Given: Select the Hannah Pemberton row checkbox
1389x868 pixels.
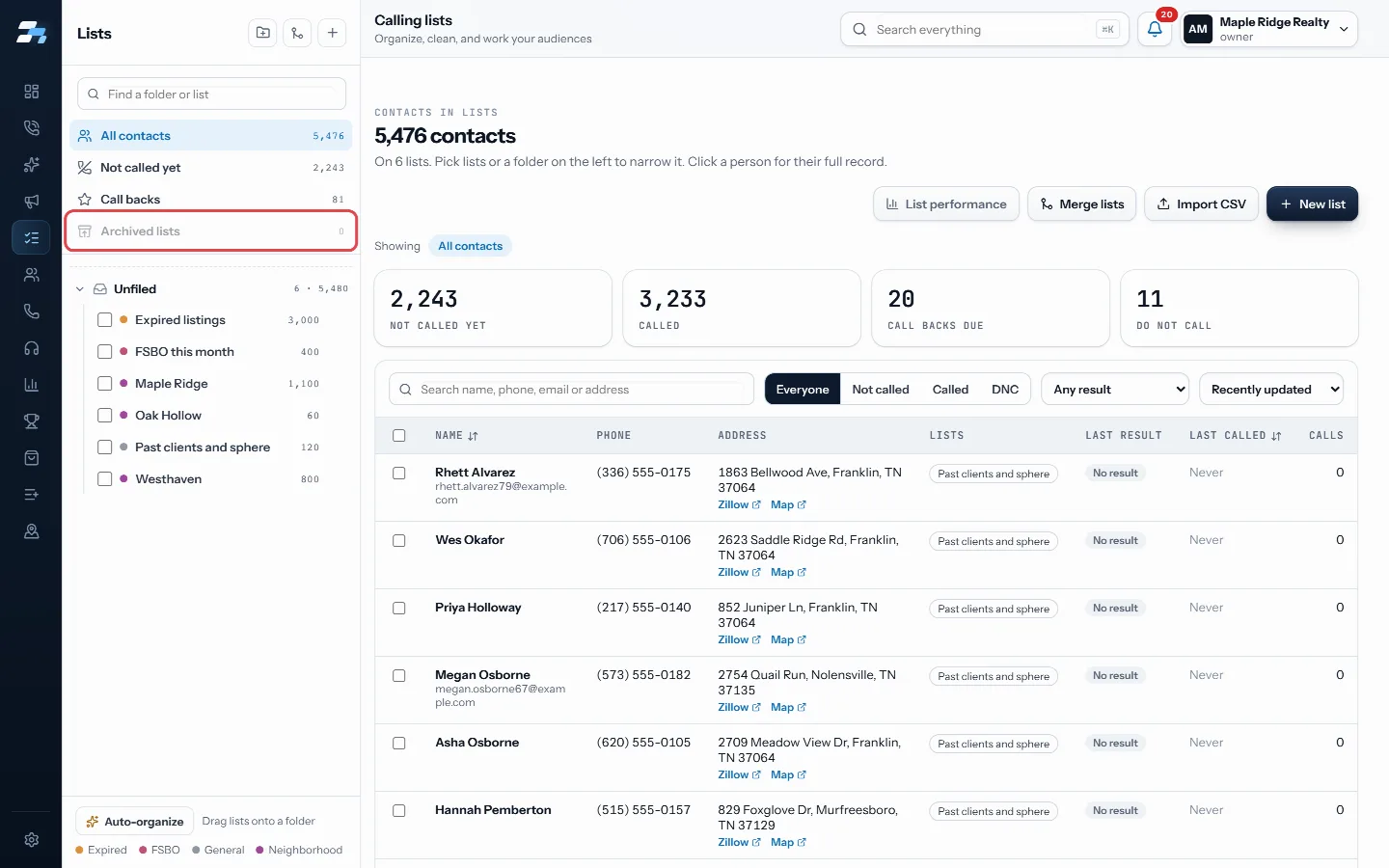Looking at the screenshot, I should pyautogui.click(x=399, y=811).
